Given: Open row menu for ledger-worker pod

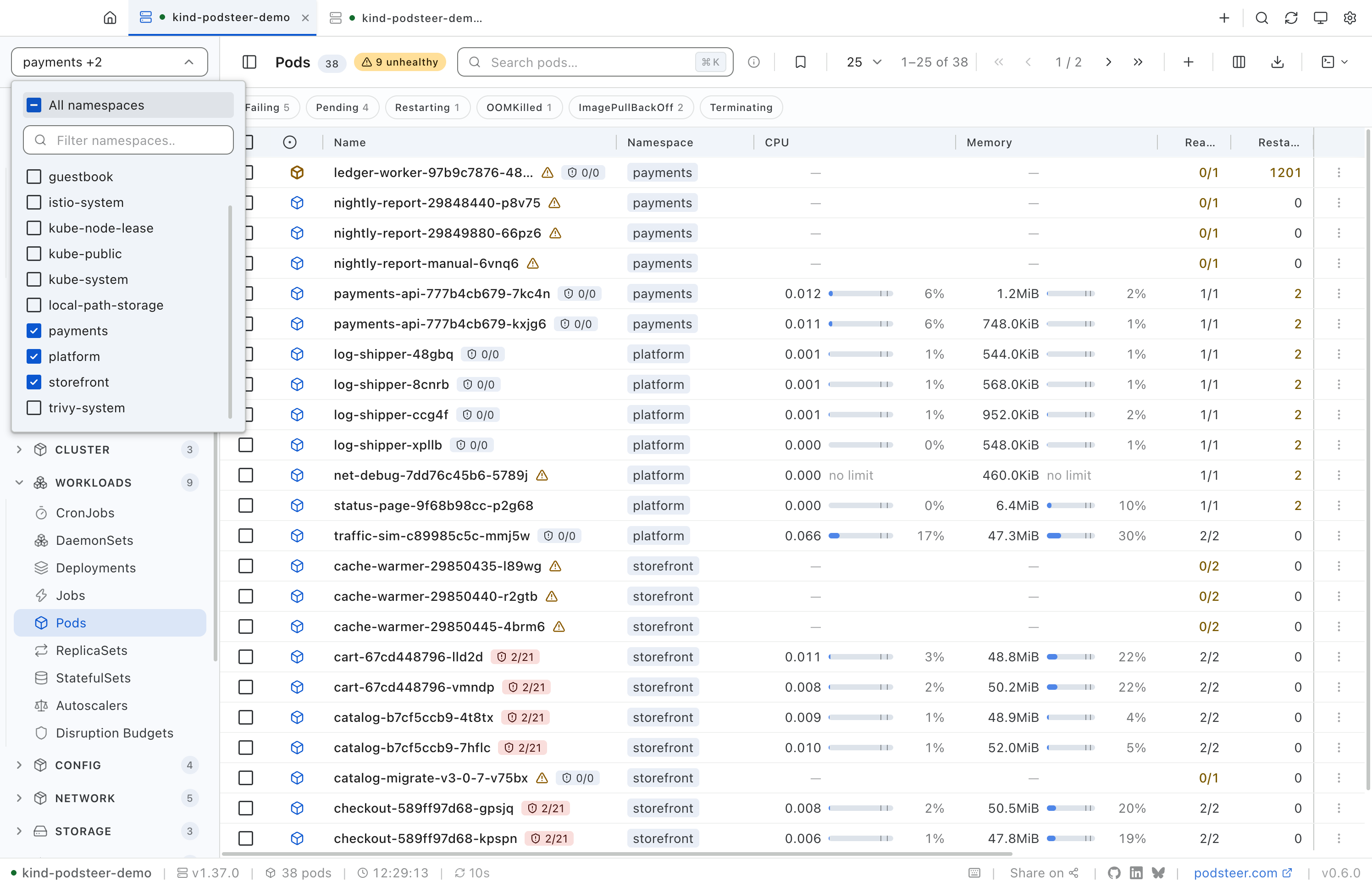Looking at the screenshot, I should 1339,173.
